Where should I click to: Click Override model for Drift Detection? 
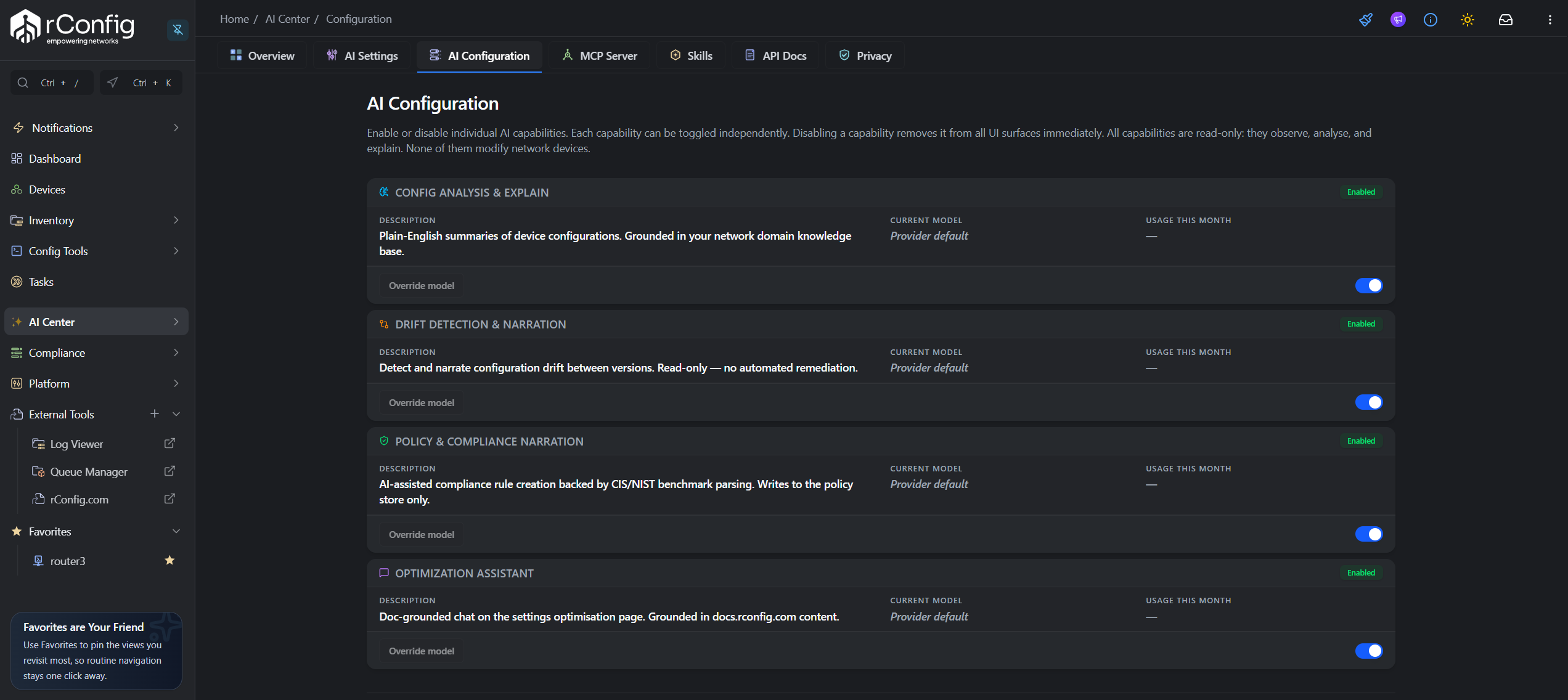point(422,402)
